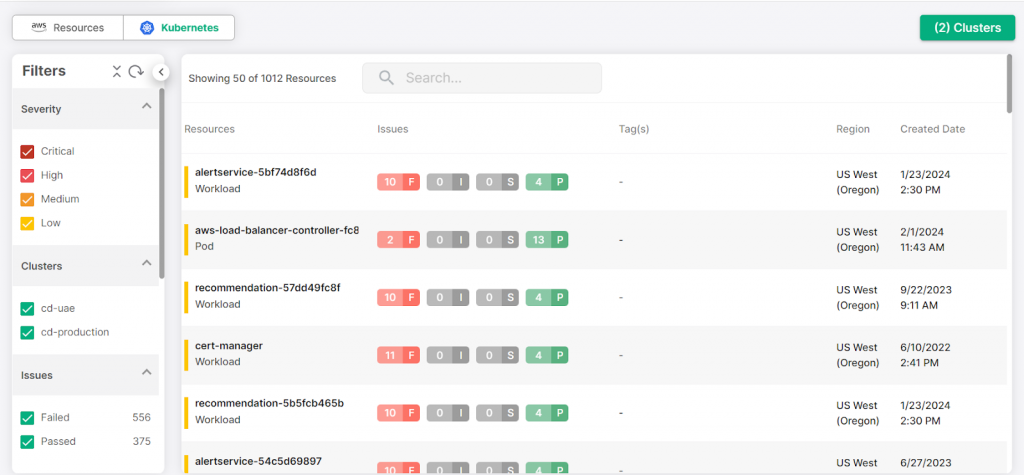The height and width of the screenshot is (475, 1024).
Task: Uncheck the Critical severity checkbox
Action: pyautogui.click(x=28, y=152)
